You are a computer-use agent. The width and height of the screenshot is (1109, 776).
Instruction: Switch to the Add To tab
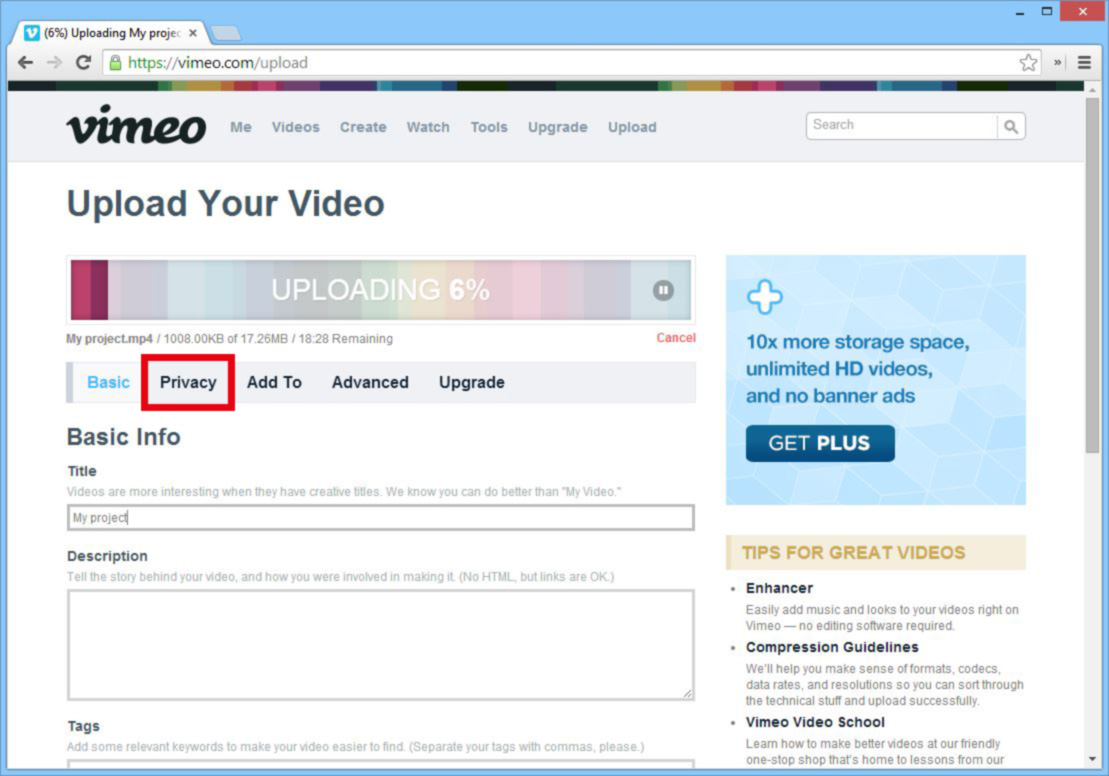tap(274, 382)
